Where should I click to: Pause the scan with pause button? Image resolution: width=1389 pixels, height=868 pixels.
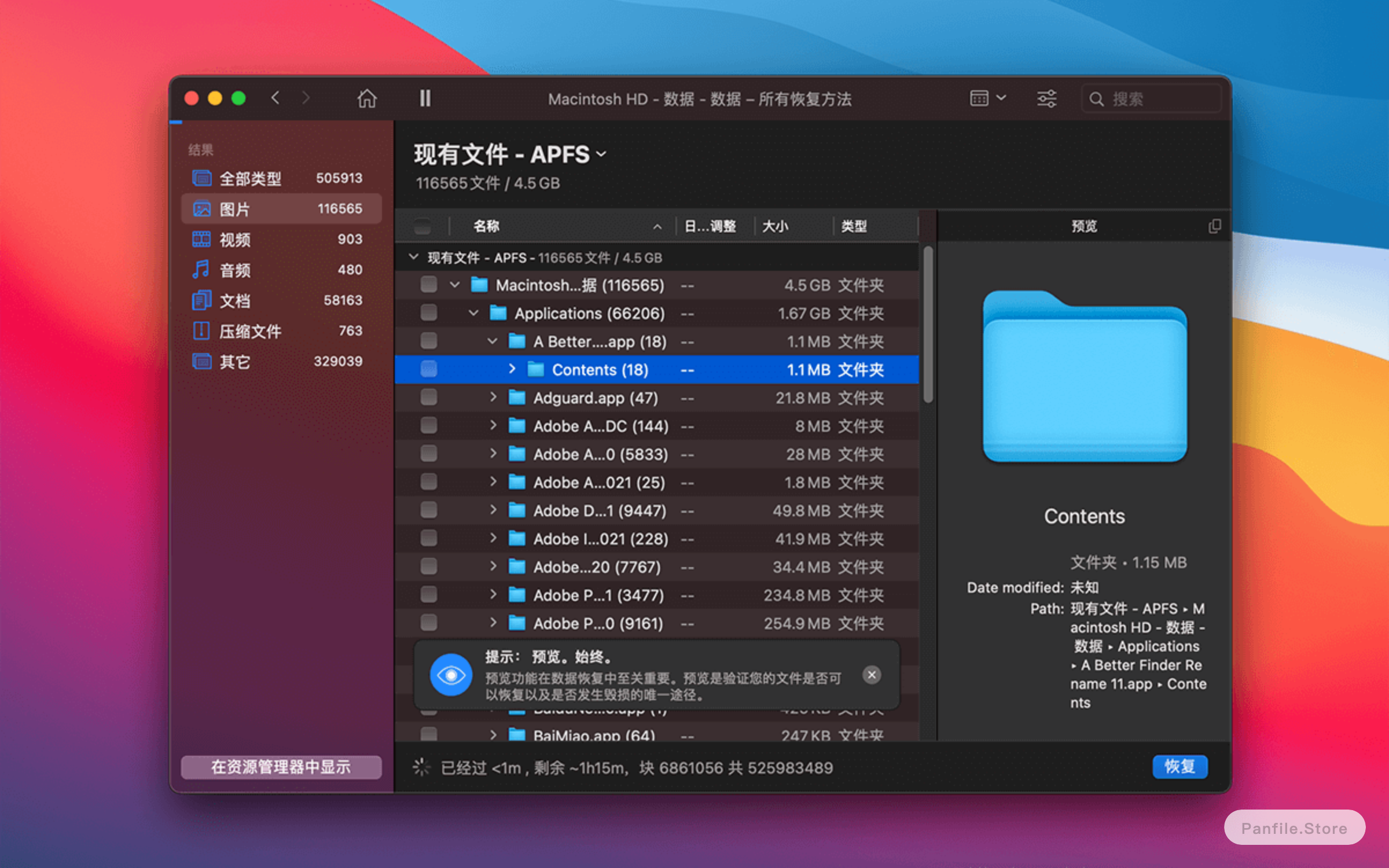pyautogui.click(x=425, y=98)
